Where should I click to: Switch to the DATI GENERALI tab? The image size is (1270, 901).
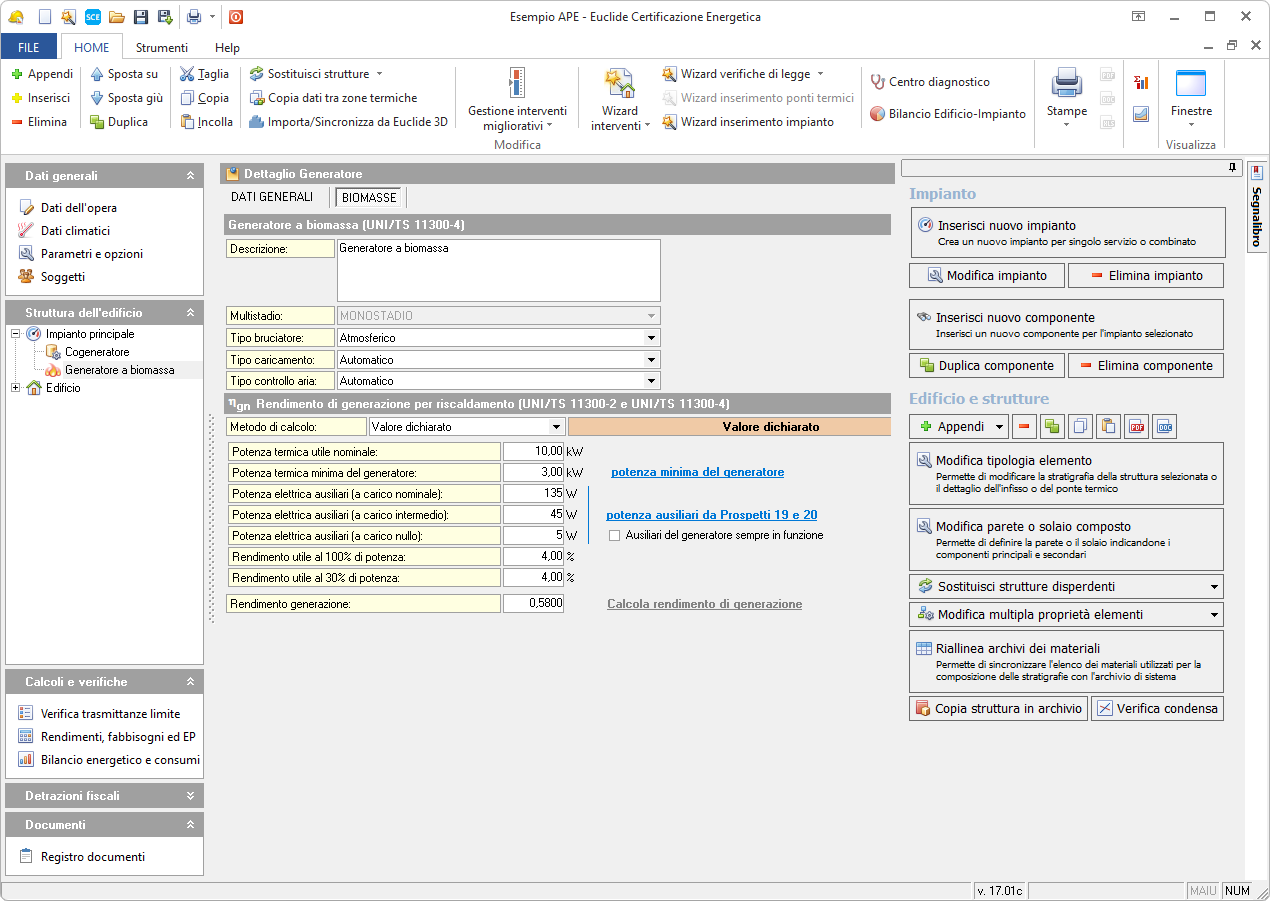(x=272, y=197)
